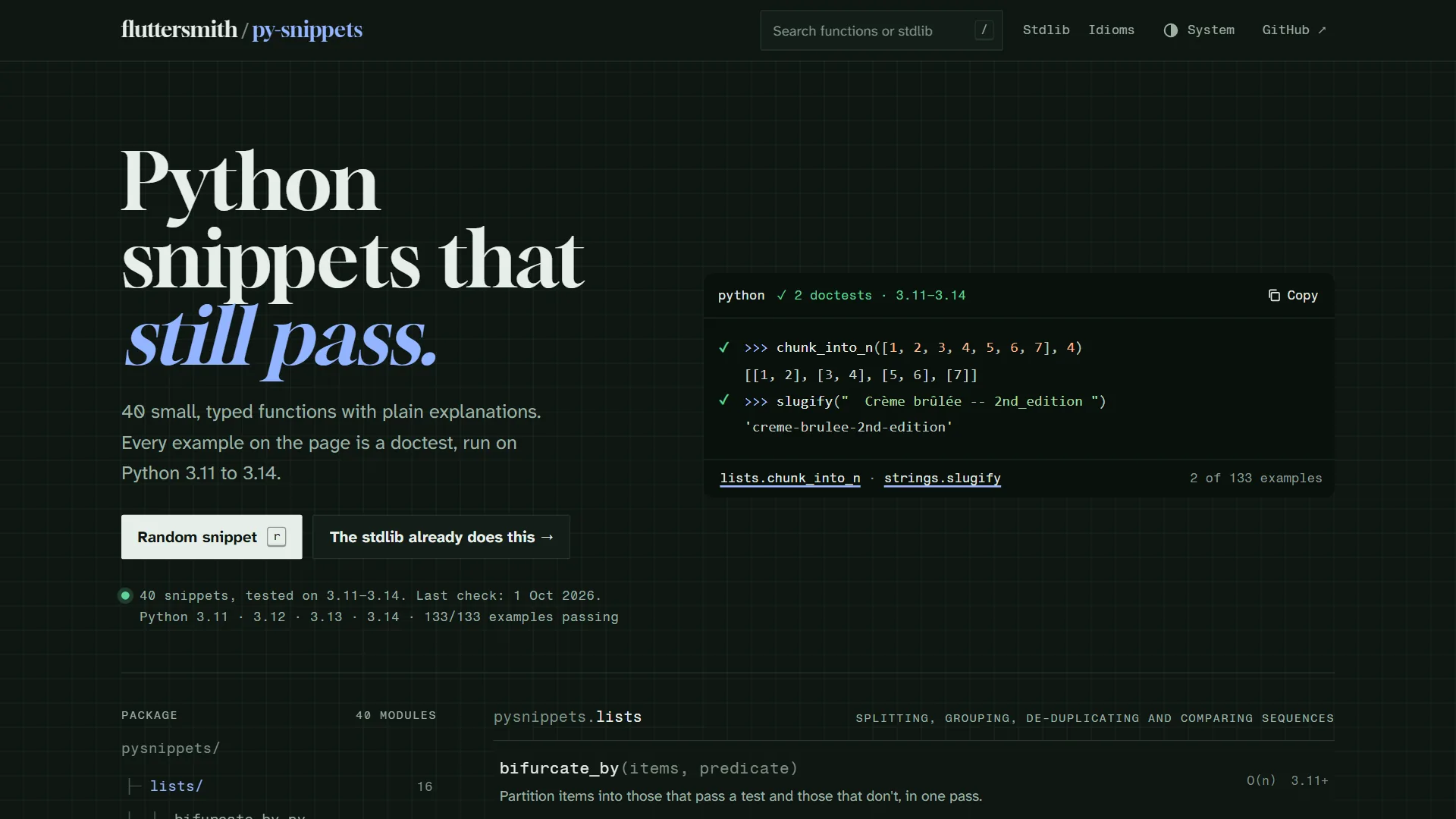Open the Idioms nav item

(x=1111, y=30)
